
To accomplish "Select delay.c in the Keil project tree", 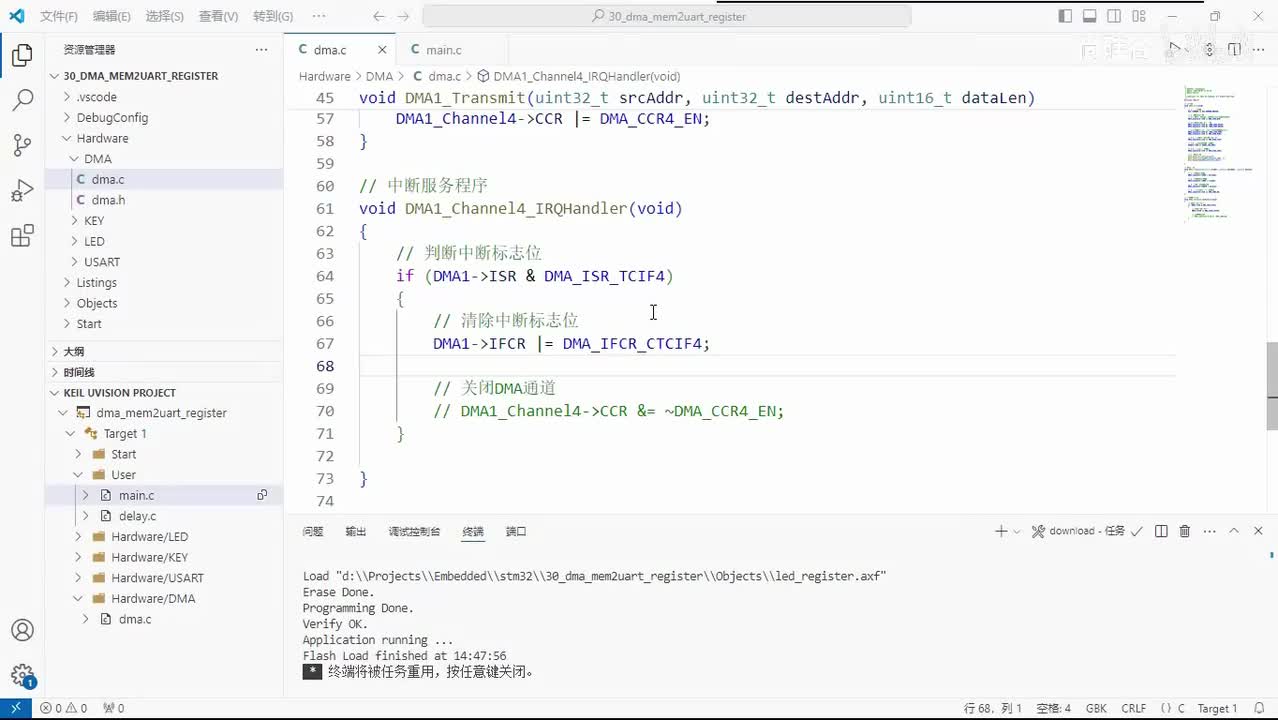I will (137, 516).
